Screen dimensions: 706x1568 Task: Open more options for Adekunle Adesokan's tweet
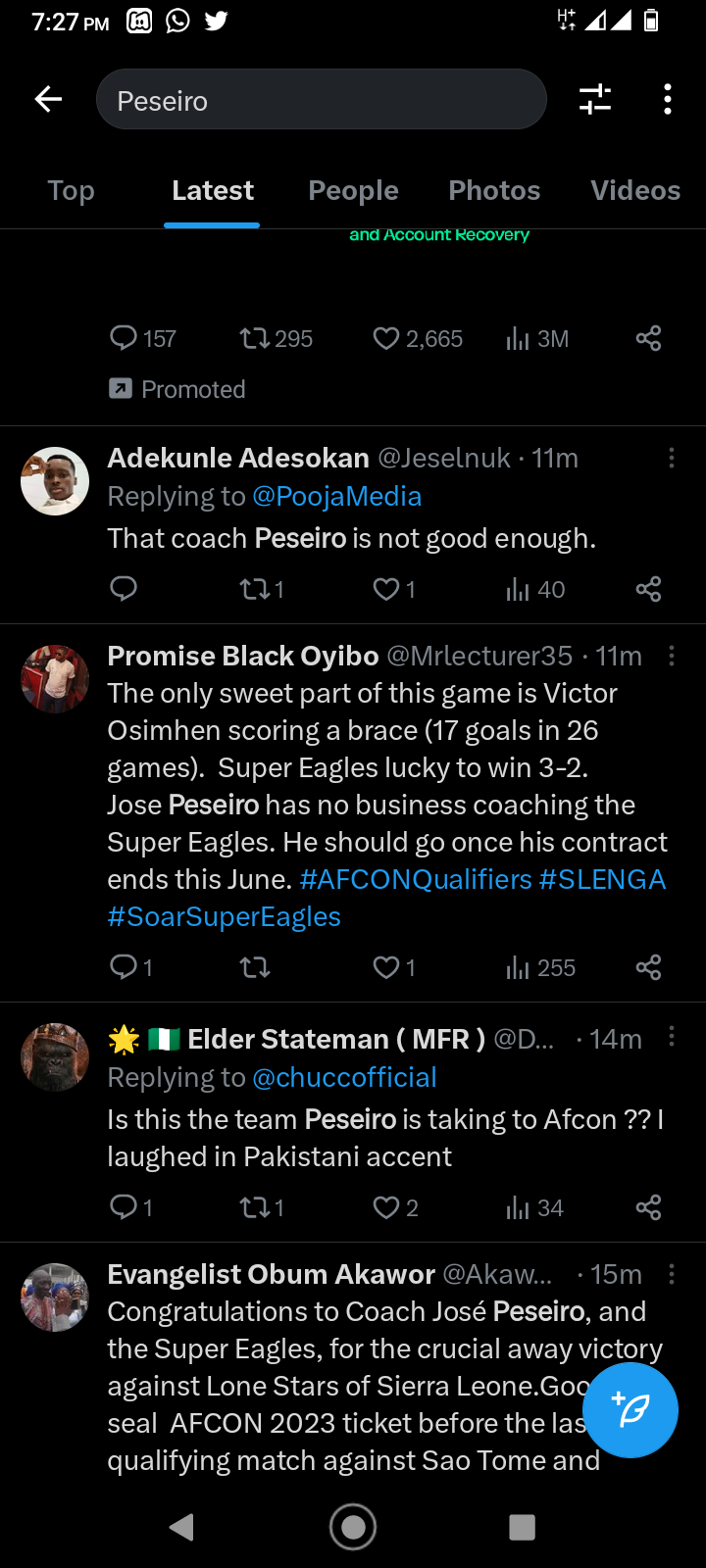click(x=672, y=458)
